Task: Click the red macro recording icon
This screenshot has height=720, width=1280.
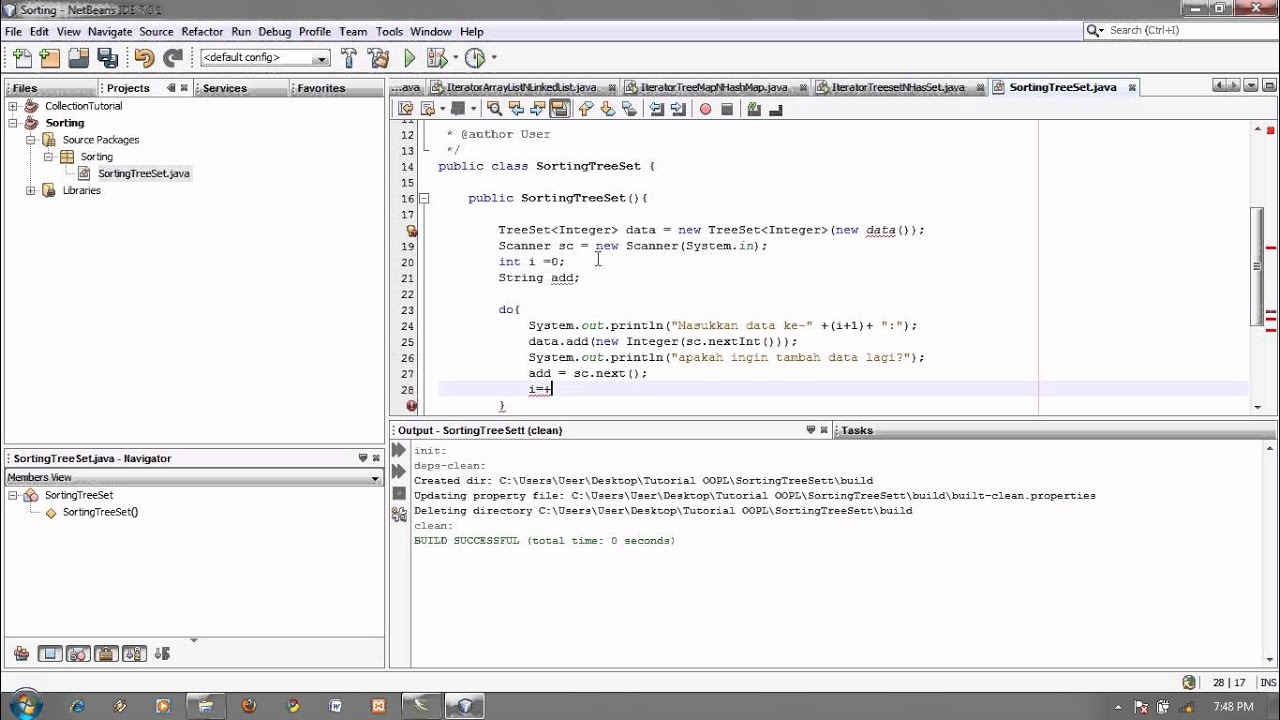Action: pyautogui.click(x=705, y=109)
